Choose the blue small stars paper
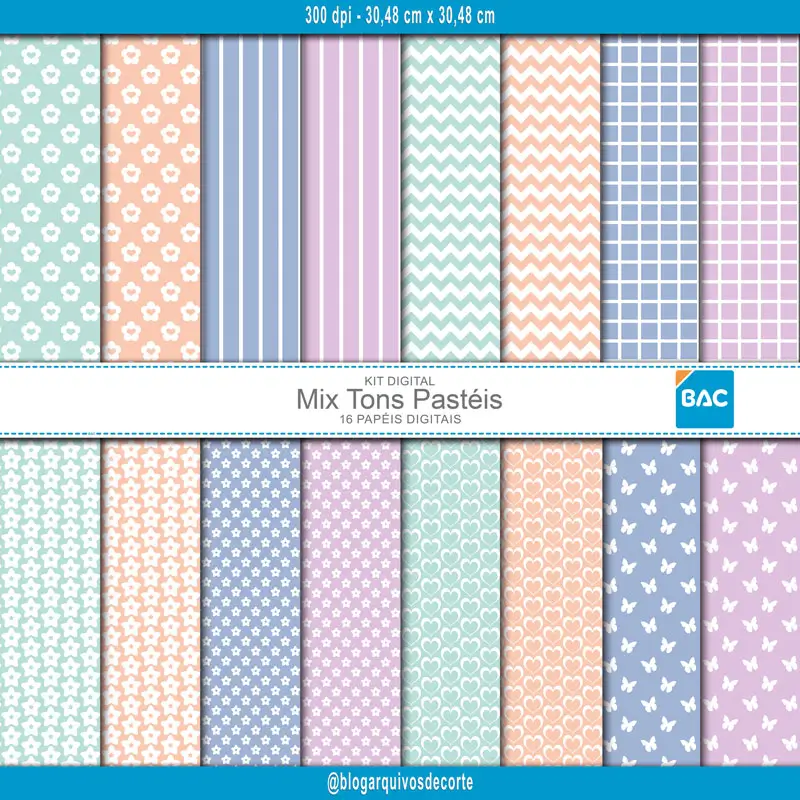The height and width of the screenshot is (800, 800). (251, 603)
